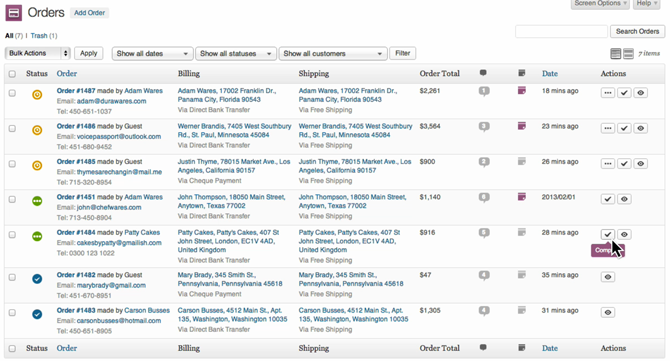Open email link marybrady@gmail.com
The width and height of the screenshot is (670, 361).
(x=111, y=285)
